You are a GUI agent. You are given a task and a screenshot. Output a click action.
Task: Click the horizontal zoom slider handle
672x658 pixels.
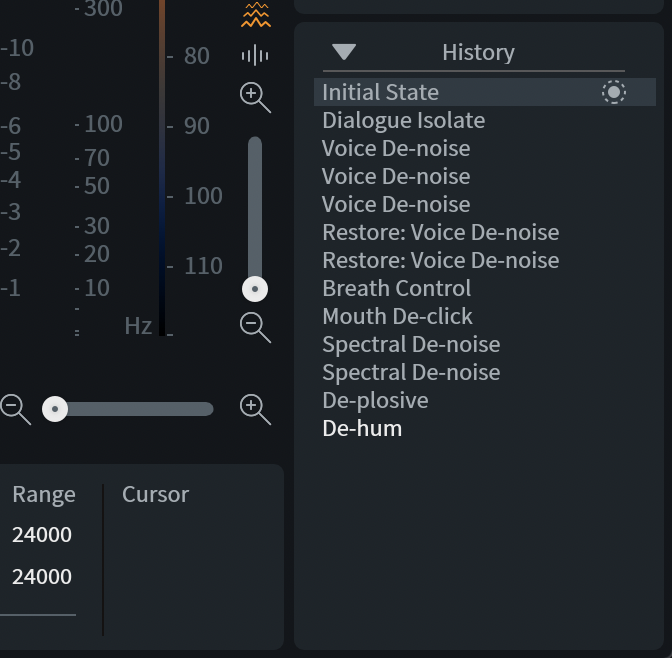55,409
